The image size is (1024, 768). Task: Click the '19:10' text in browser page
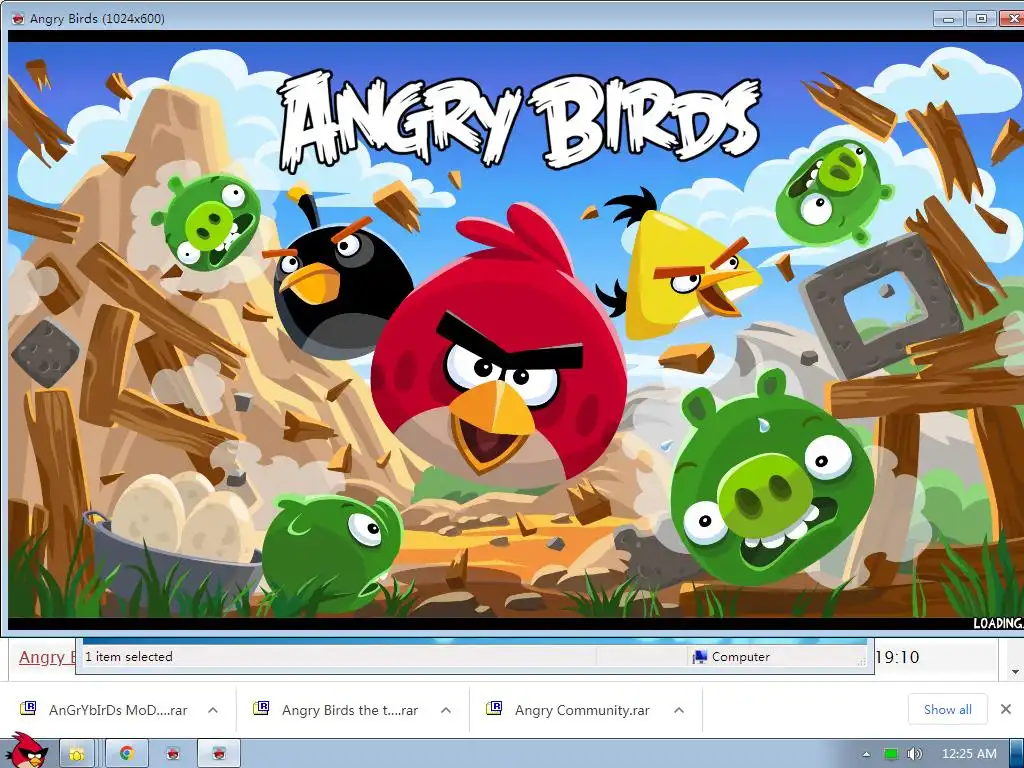coord(897,657)
